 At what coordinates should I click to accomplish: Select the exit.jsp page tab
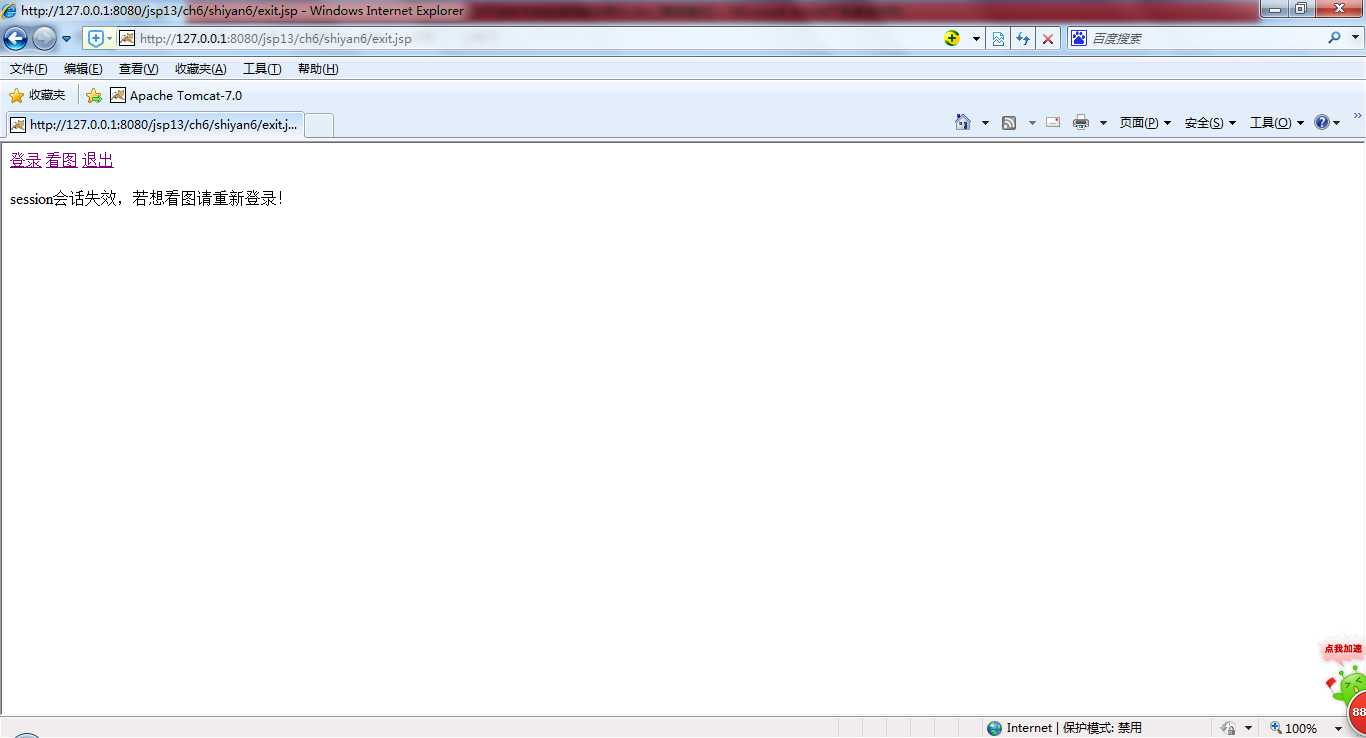(x=154, y=125)
